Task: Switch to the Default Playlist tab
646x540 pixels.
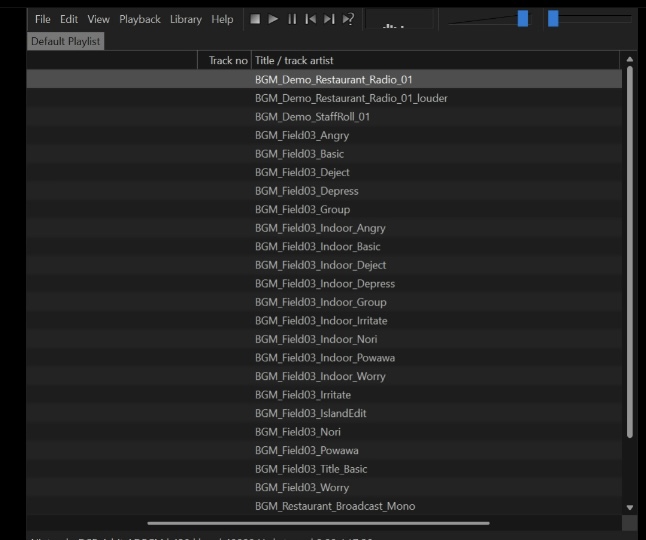Action: (x=66, y=41)
